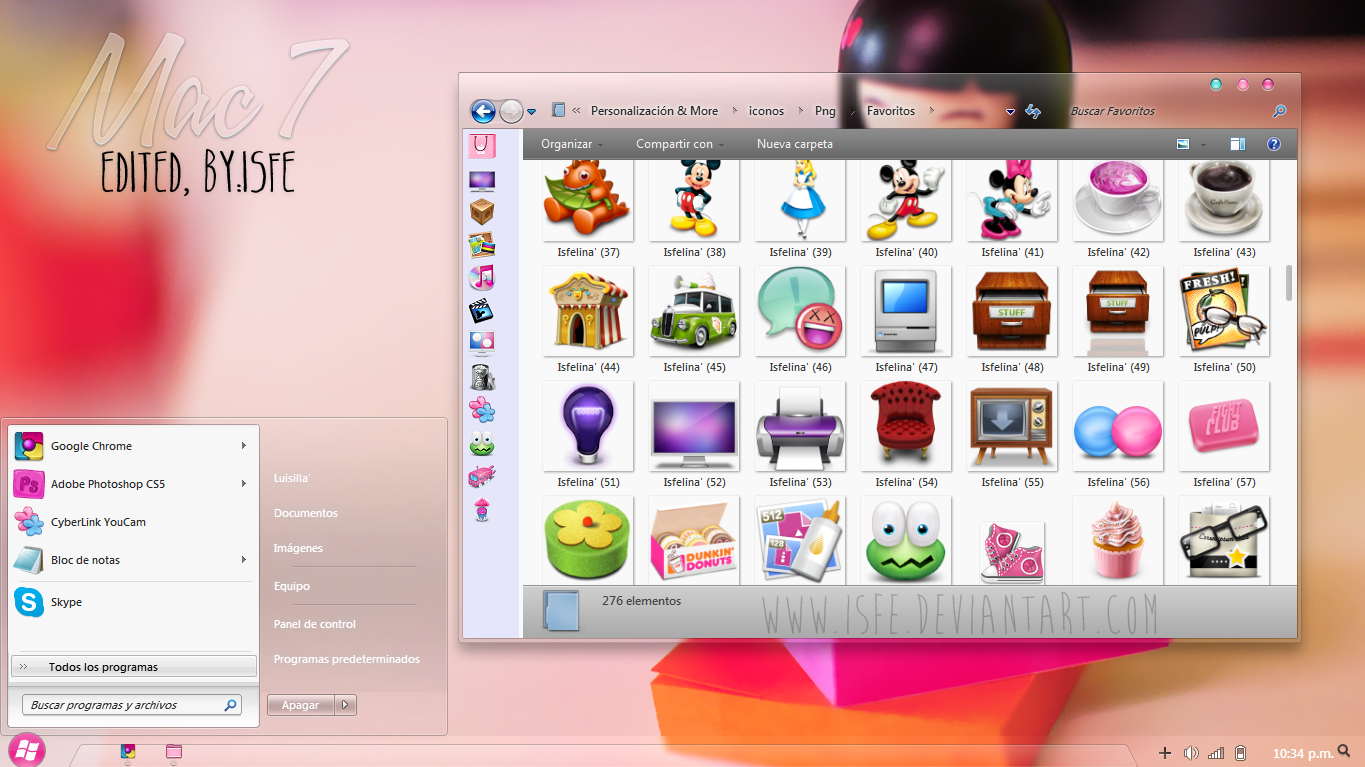The image size is (1365, 767).
Task: Expand the Bloc de notas jump list arrow
Action: click(x=243, y=560)
